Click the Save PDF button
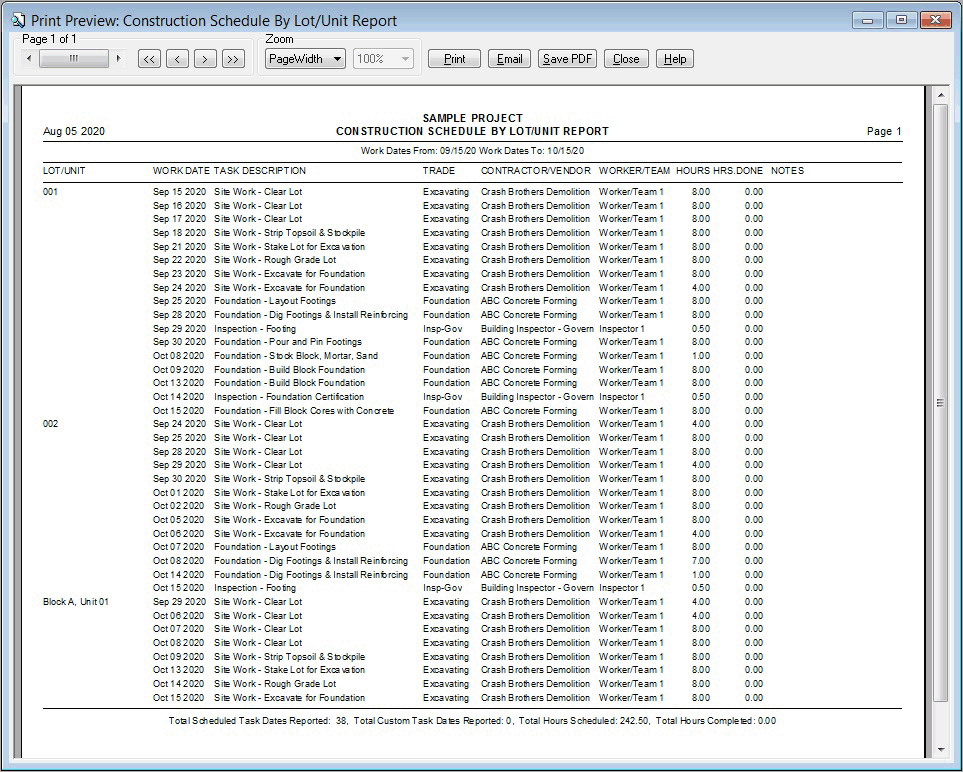 click(567, 59)
